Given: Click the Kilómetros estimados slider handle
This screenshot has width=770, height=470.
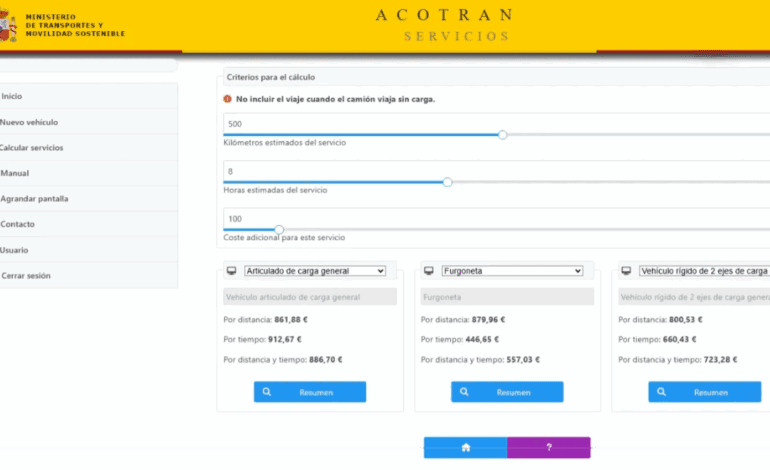Looking at the screenshot, I should [502, 135].
